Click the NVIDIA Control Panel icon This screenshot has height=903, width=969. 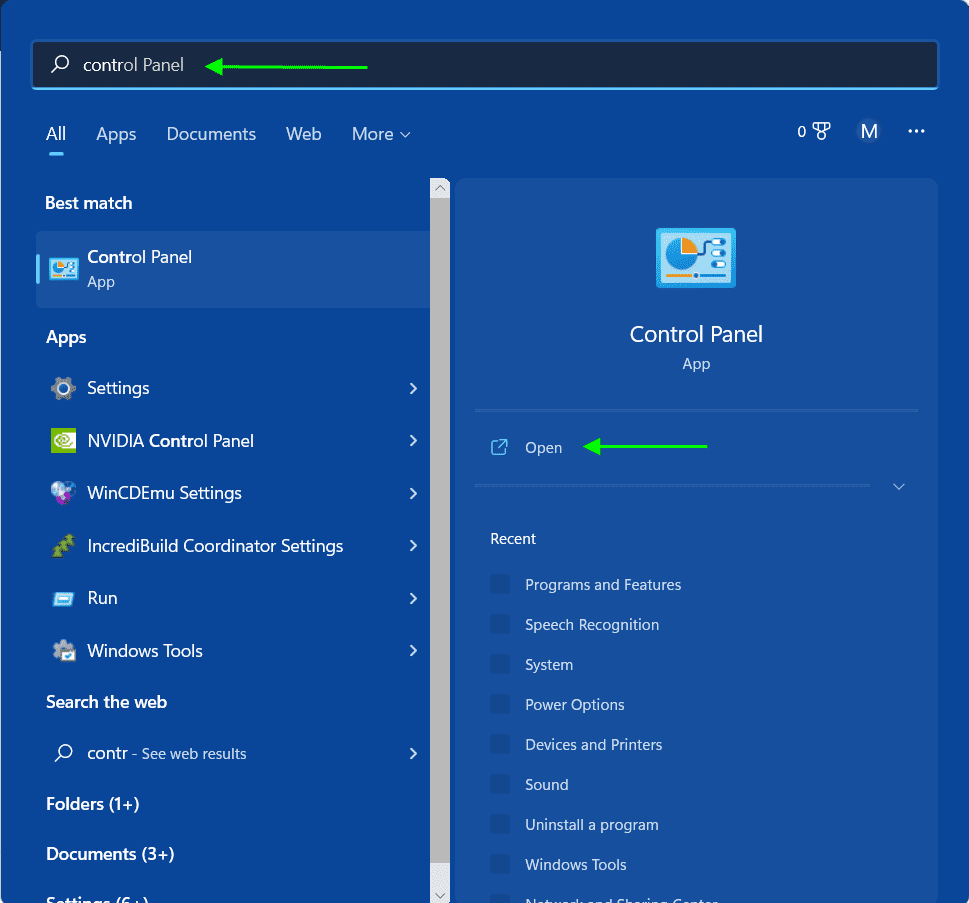click(x=63, y=441)
